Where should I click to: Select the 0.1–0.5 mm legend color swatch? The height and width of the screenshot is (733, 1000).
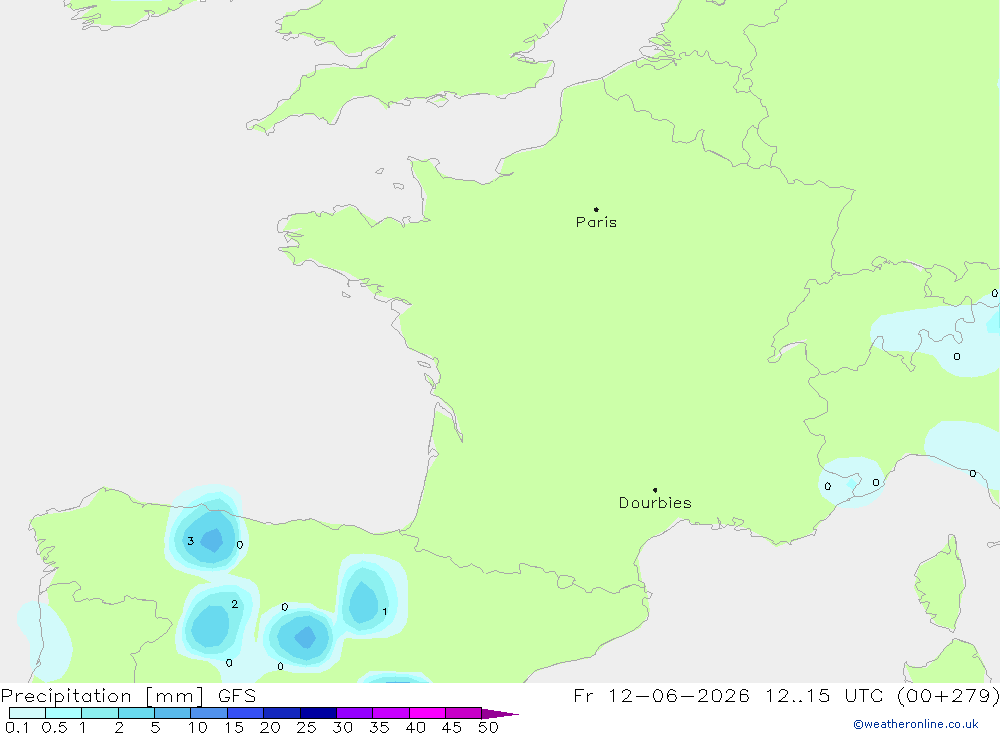27,713
